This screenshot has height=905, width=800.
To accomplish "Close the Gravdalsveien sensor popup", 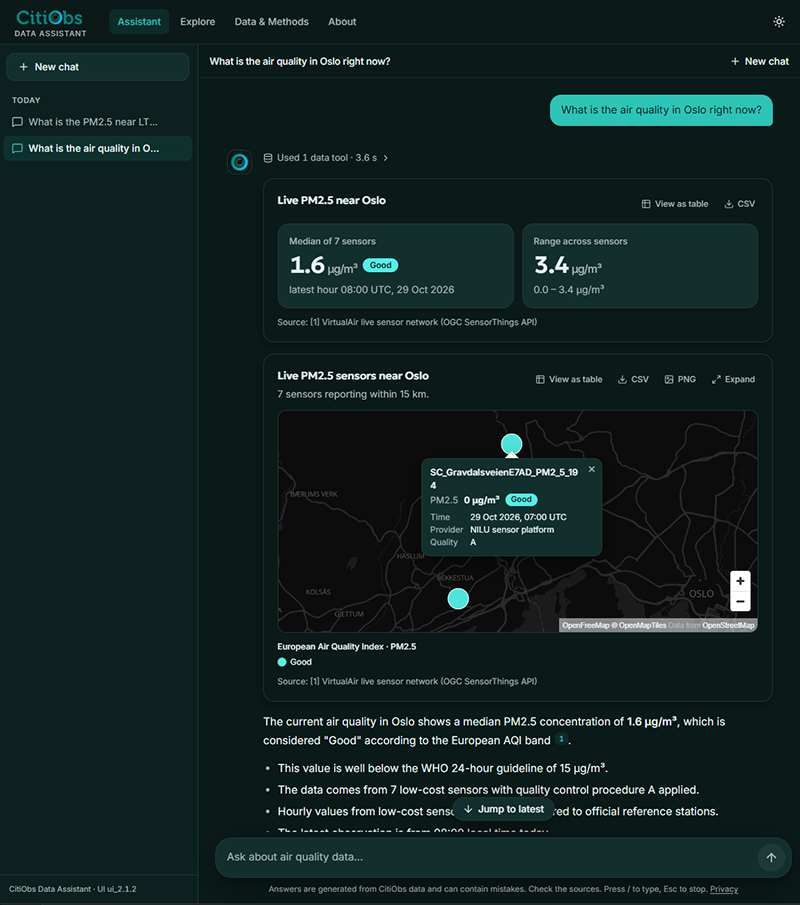I will [x=592, y=469].
